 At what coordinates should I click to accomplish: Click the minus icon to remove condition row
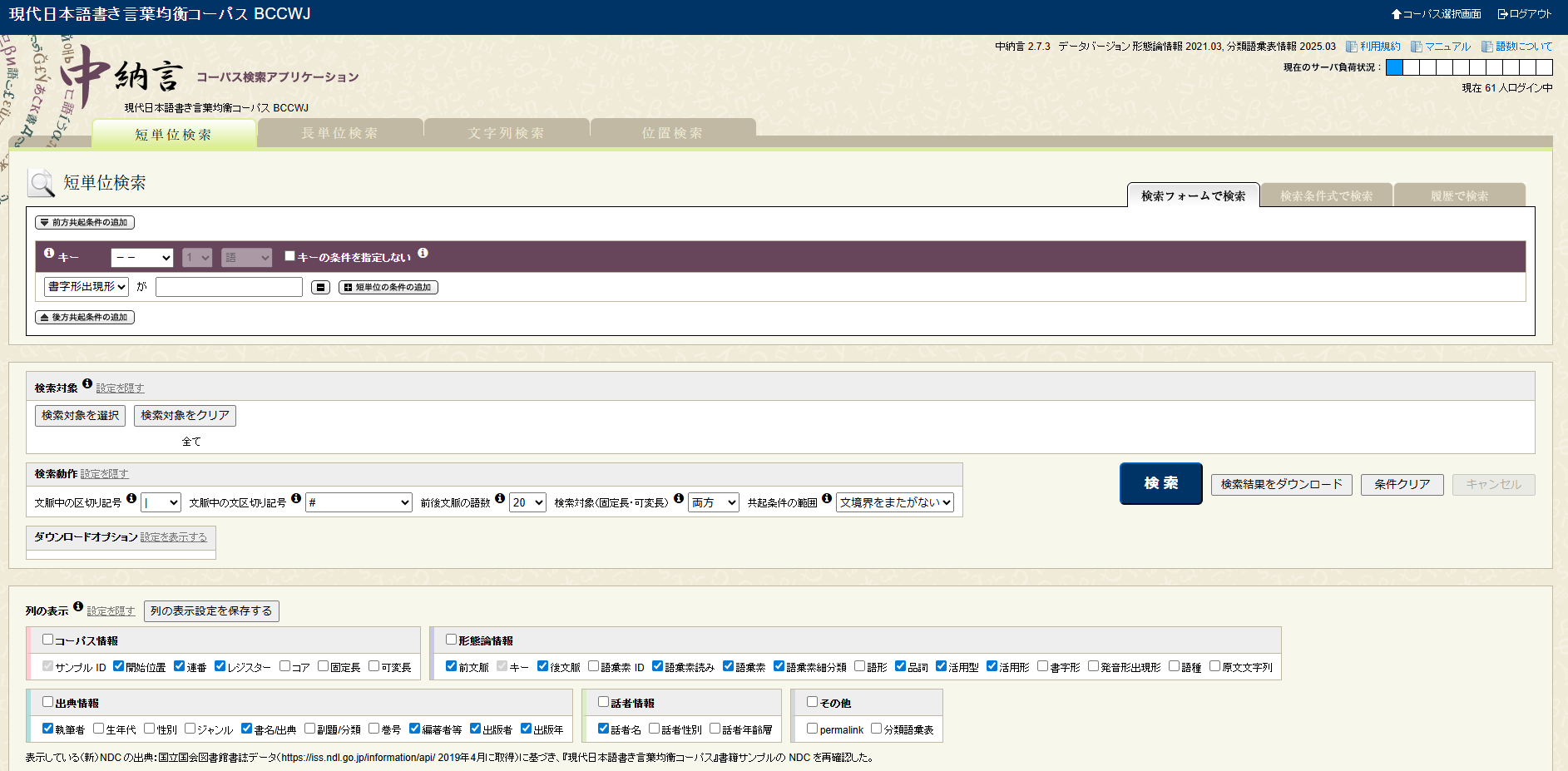(320, 288)
